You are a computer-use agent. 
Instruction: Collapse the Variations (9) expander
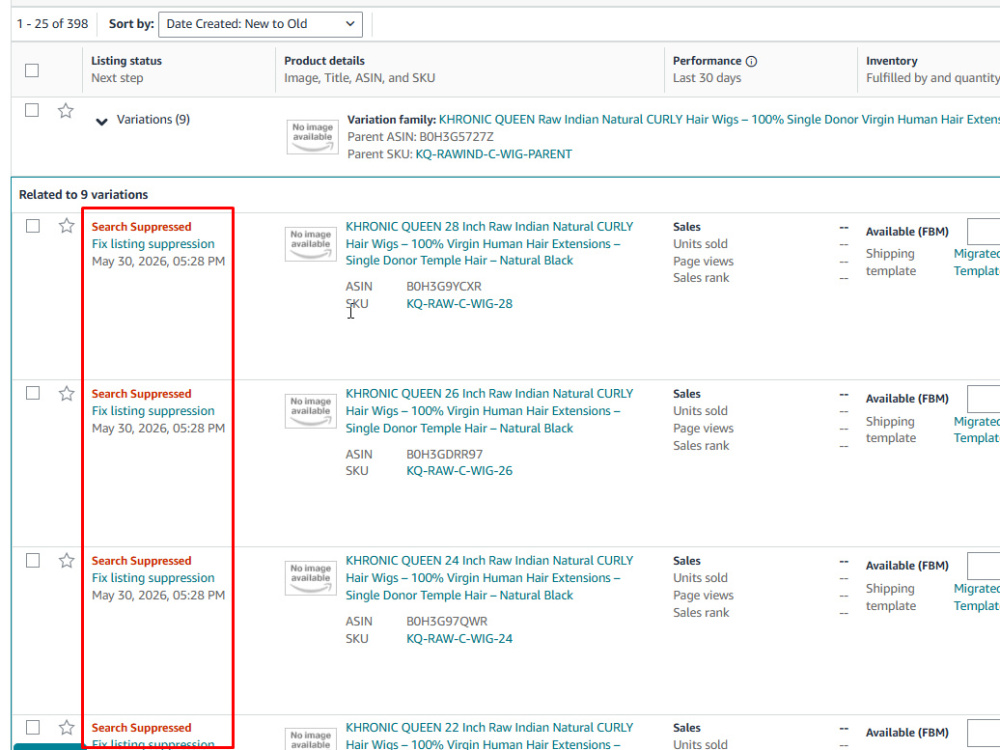(101, 121)
